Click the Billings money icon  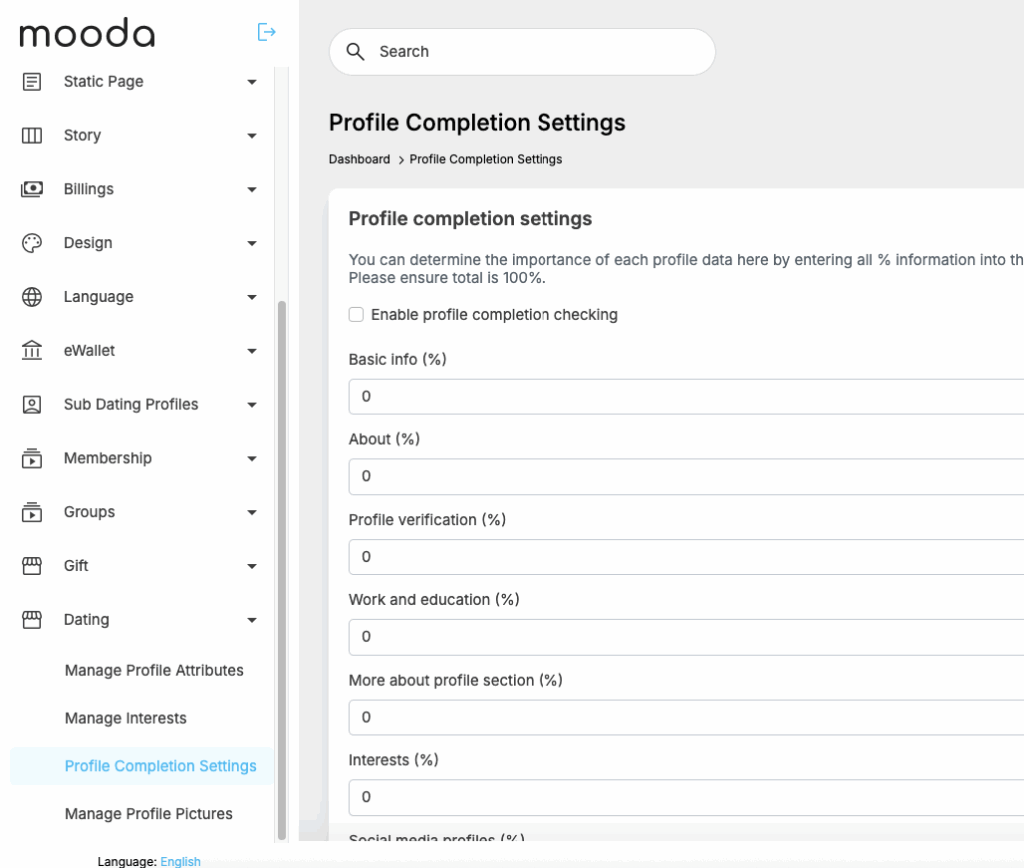click(32, 189)
